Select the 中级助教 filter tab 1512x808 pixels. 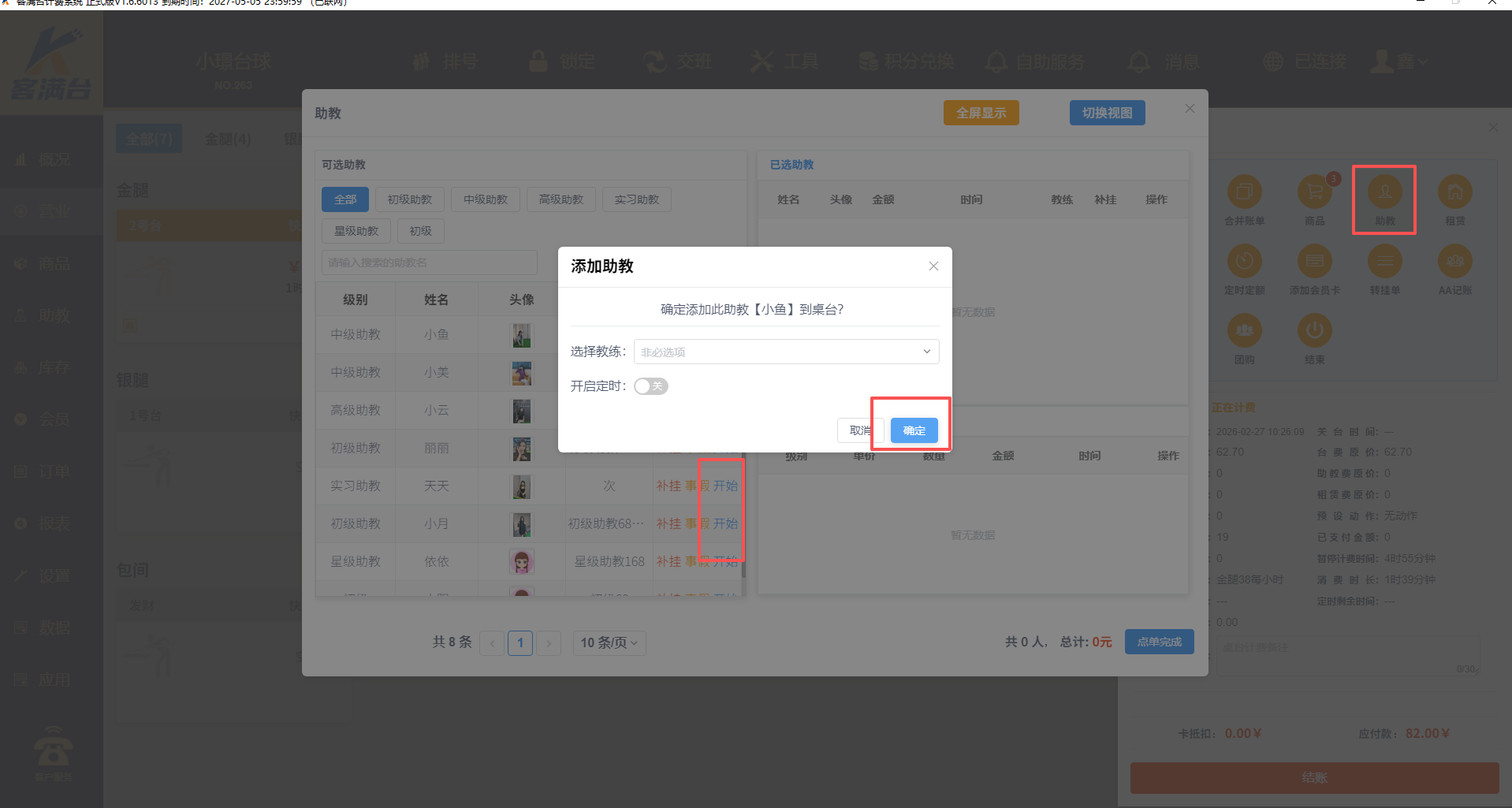486,199
